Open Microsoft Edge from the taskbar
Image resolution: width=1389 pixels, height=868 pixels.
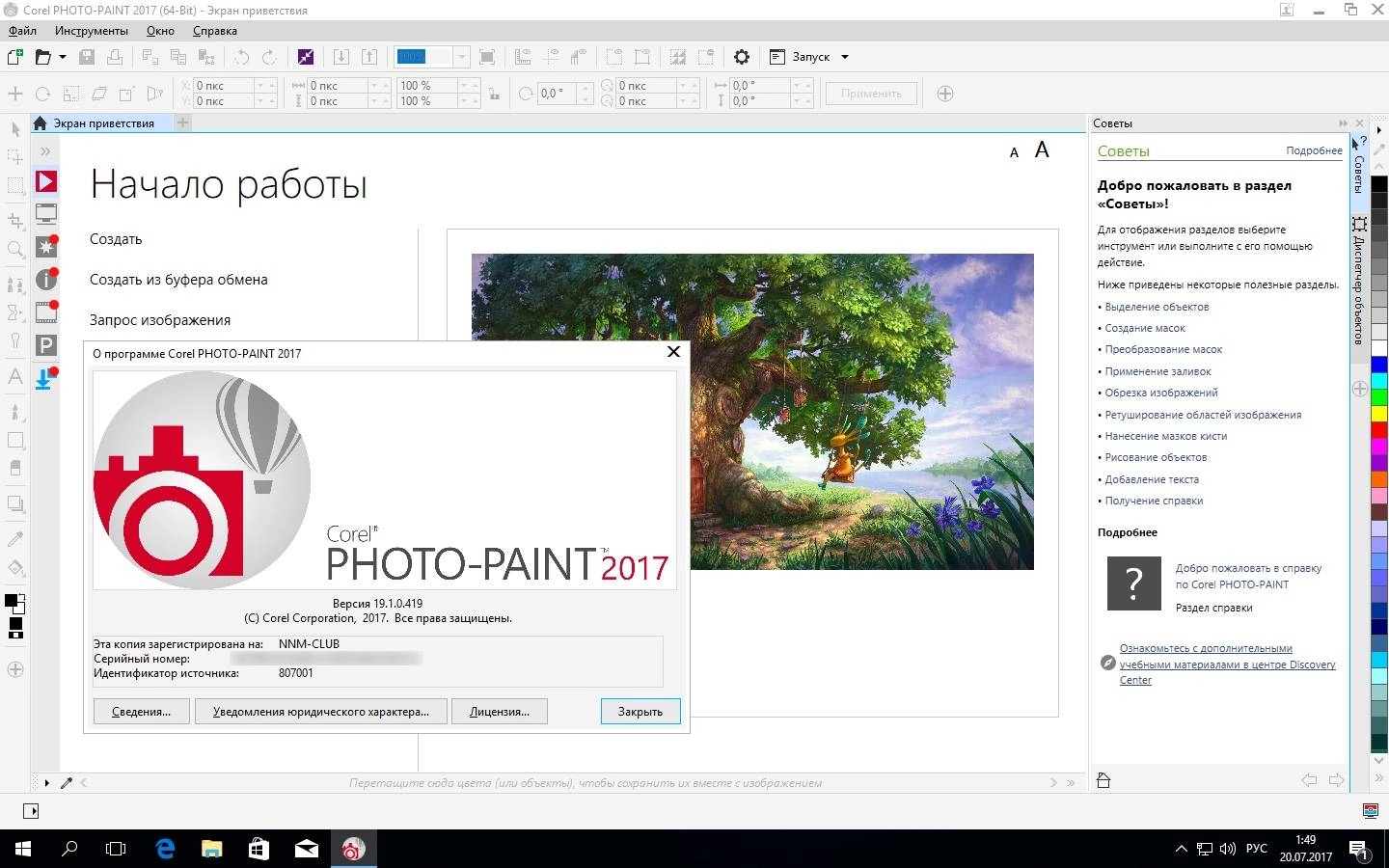click(165, 849)
